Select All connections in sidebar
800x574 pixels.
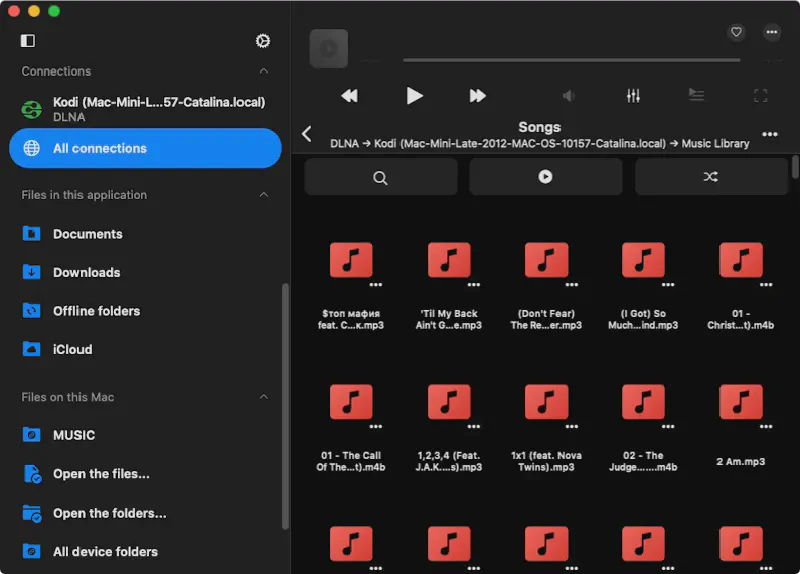tap(145, 148)
